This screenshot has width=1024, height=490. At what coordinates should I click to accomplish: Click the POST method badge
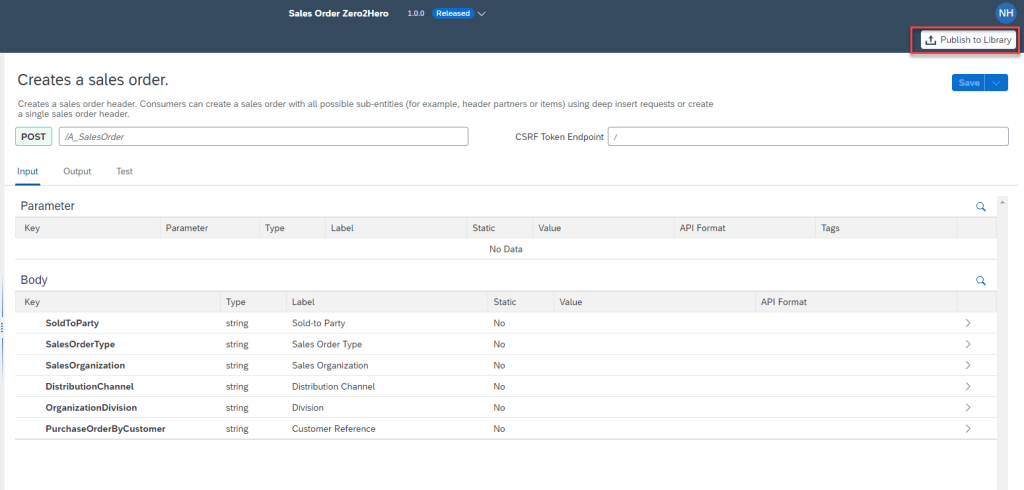(34, 137)
